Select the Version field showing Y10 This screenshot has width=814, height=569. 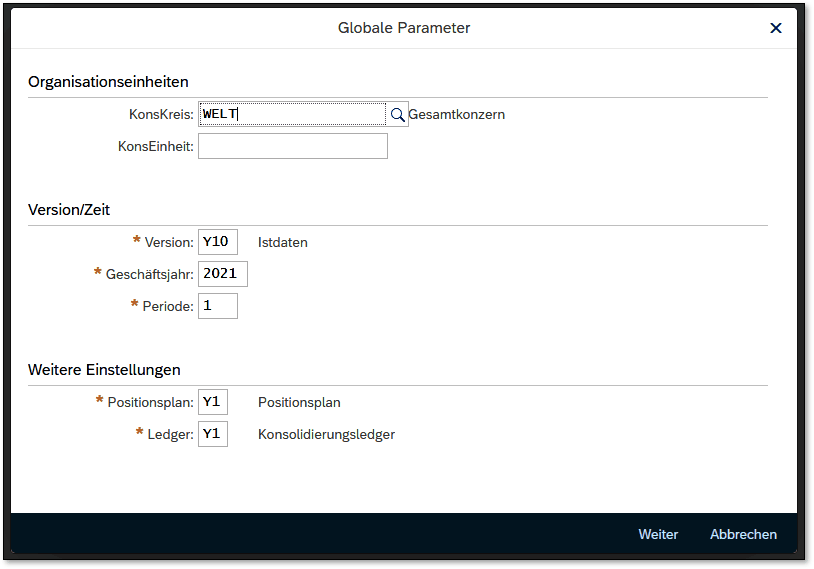(217, 242)
